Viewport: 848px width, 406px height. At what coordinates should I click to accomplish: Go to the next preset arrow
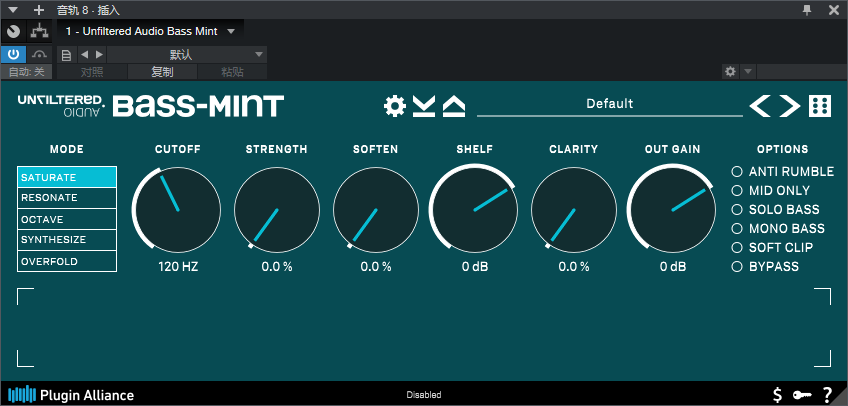pos(790,106)
